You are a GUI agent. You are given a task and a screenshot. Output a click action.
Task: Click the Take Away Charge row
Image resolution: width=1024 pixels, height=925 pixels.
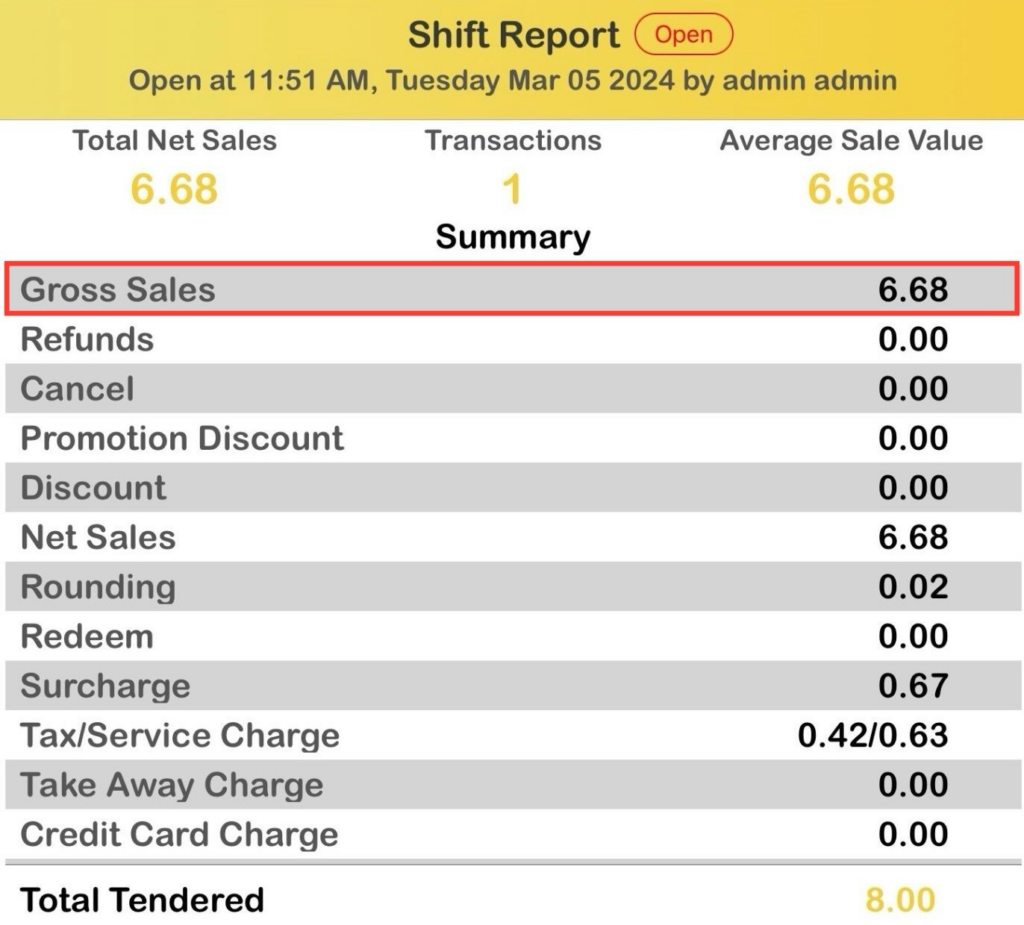[x=512, y=785]
